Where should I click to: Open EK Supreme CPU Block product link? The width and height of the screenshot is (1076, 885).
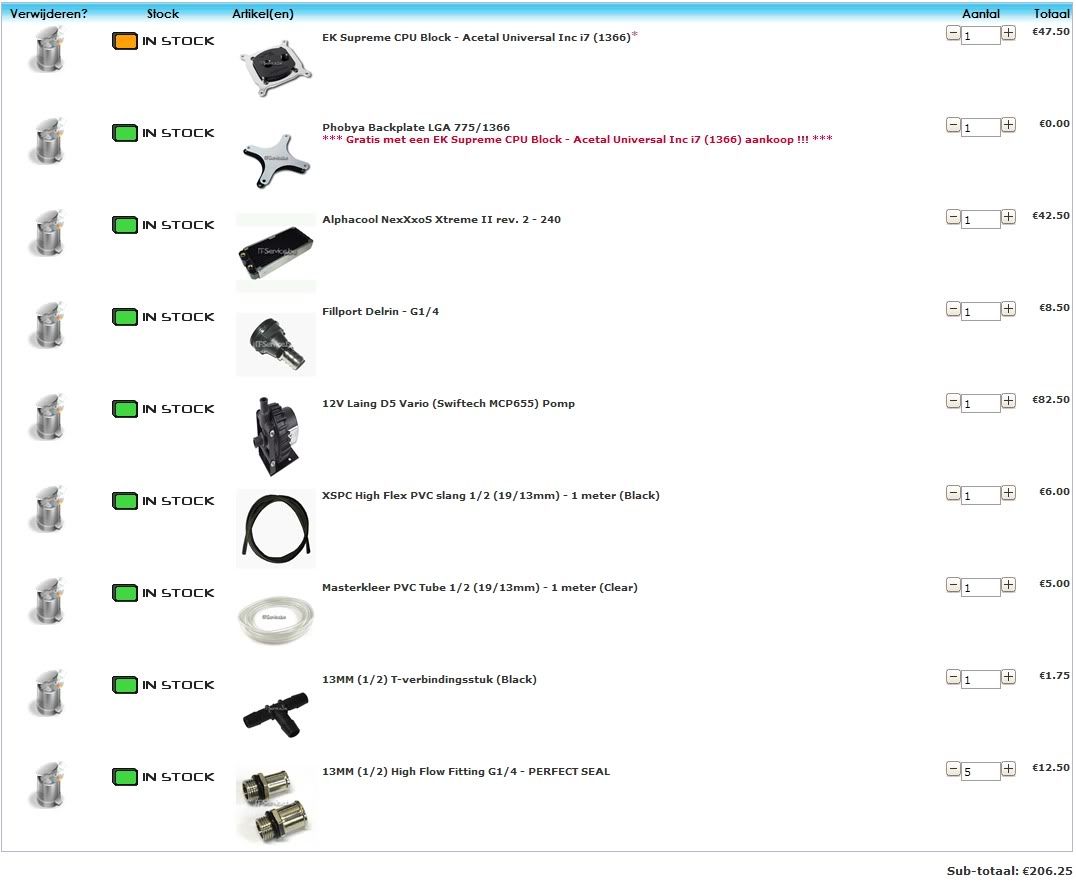476,38
